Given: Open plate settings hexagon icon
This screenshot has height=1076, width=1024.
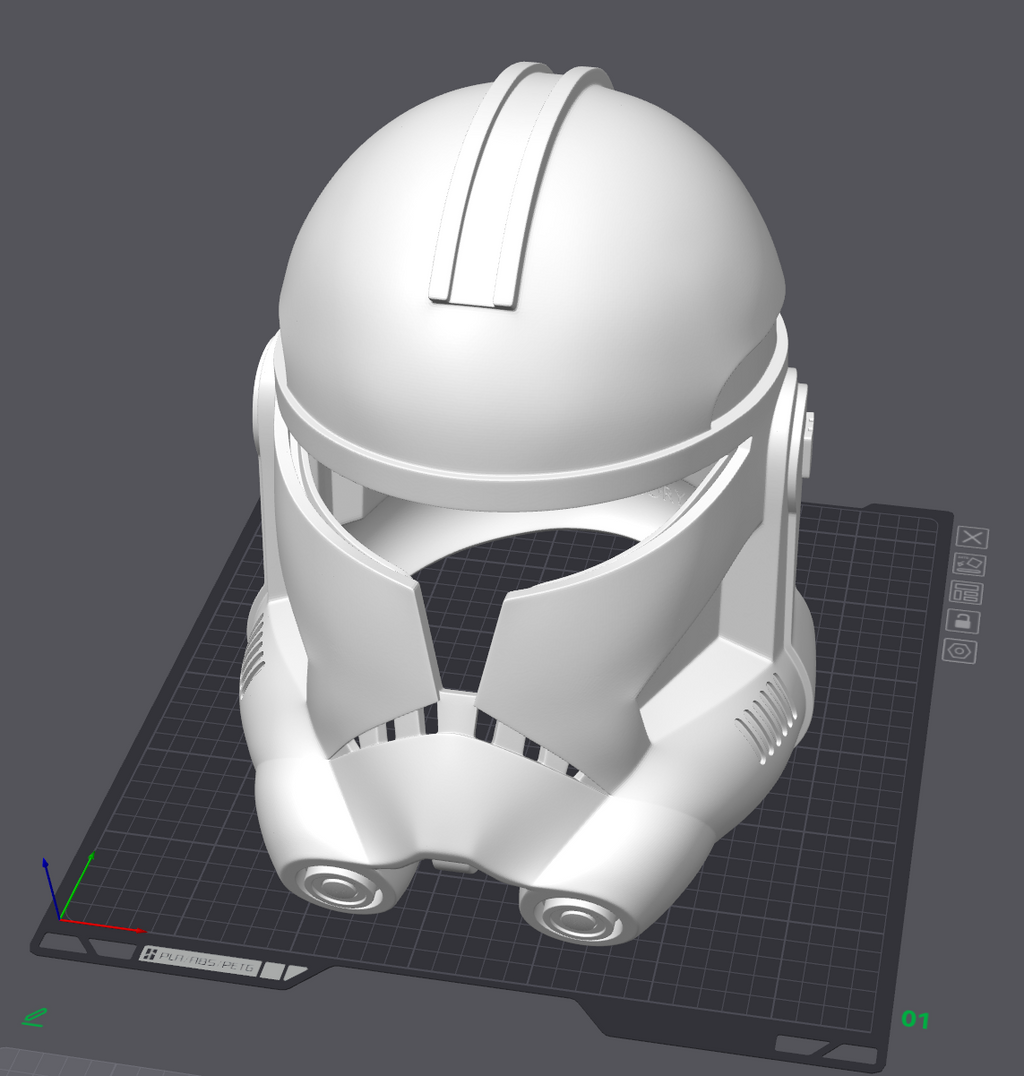Looking at the screenshot, I should (959, 651).
